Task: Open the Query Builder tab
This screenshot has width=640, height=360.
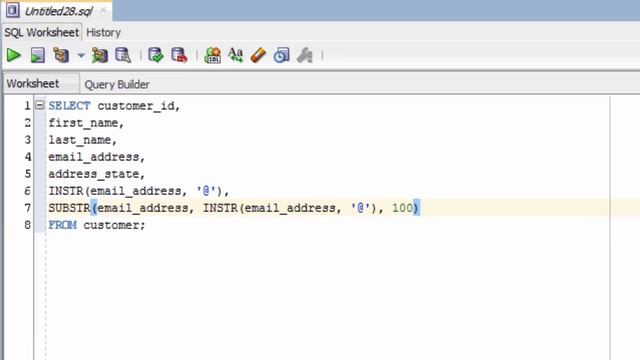Action: tap(117, 84)
